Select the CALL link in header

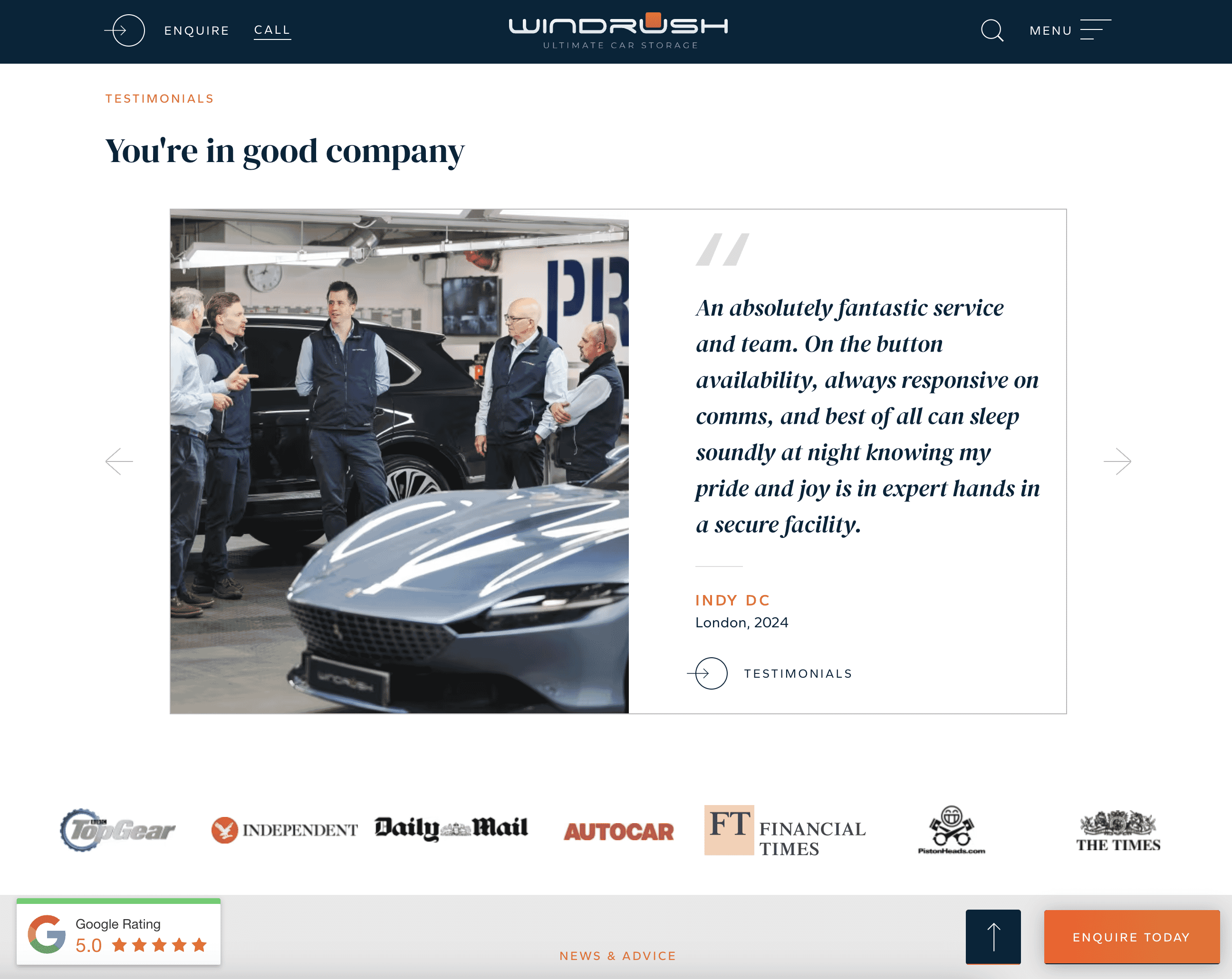point(272,30)
